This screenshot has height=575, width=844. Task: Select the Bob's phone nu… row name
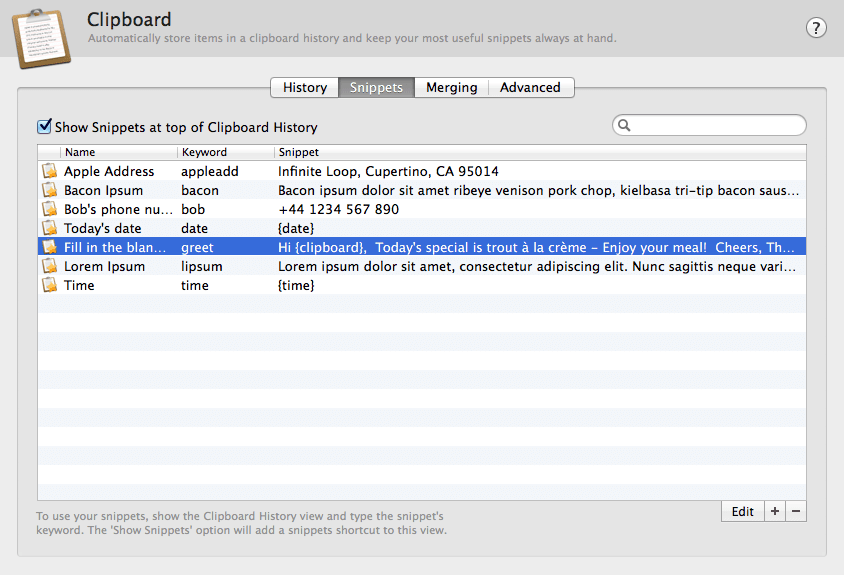(x=118, y=209)
